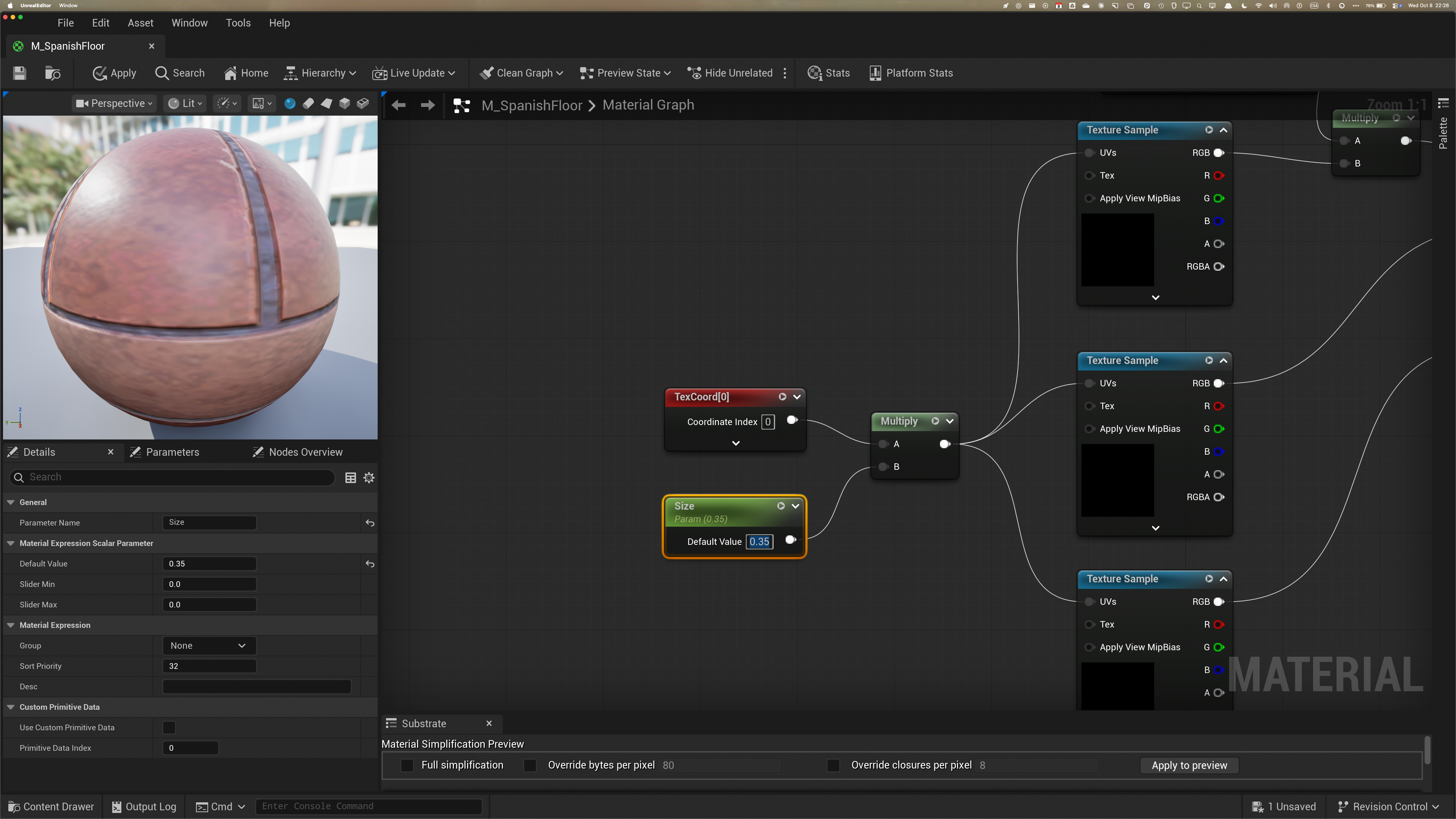Open the Palette side tab
This screenshot has width=1456, height=819.
pyautogui.click(x=1443, y=133)
